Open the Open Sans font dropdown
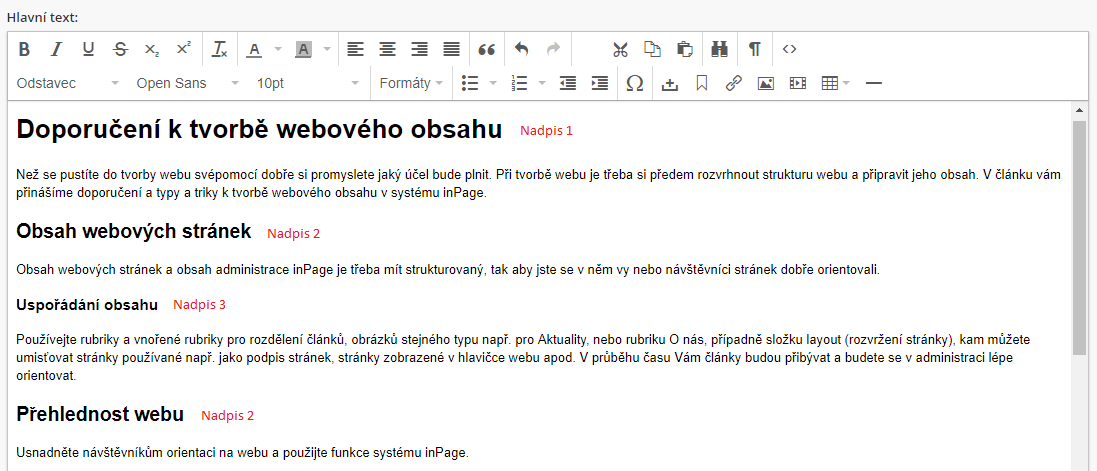1097x471 pixels. (x=188, y=83)
